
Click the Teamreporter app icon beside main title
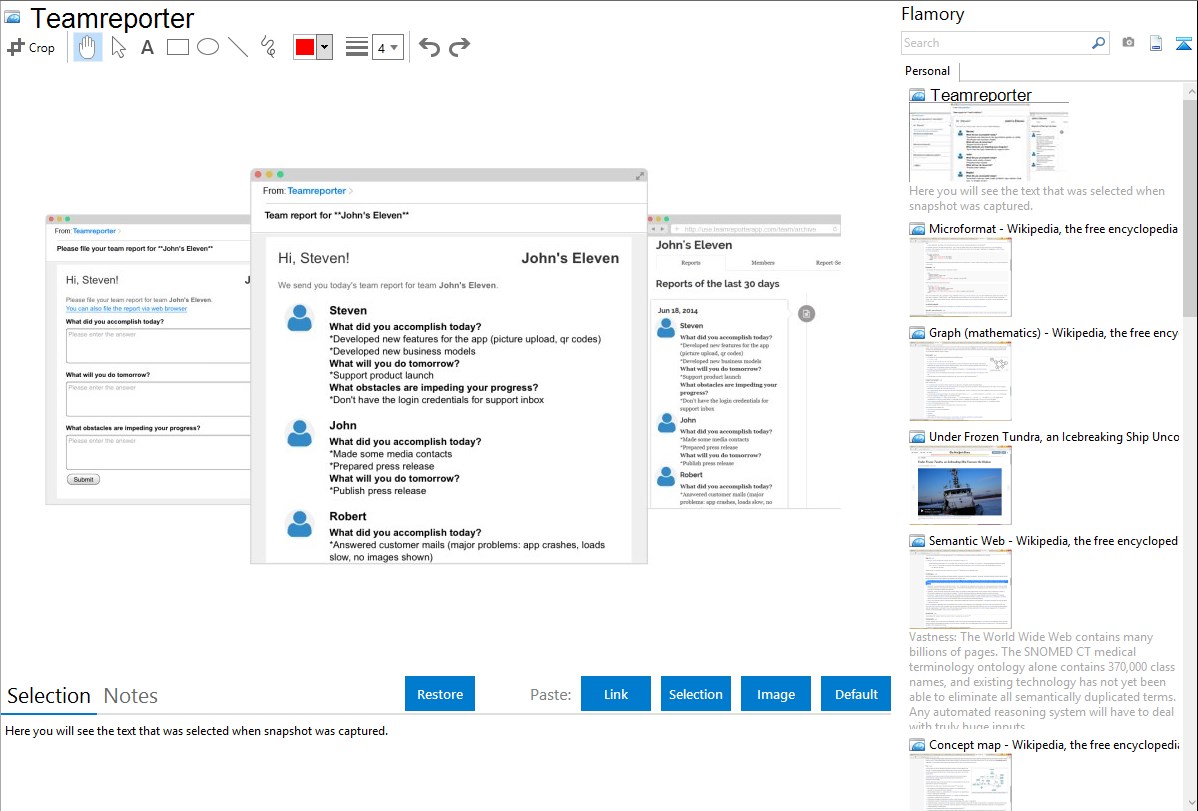[12, 17]
